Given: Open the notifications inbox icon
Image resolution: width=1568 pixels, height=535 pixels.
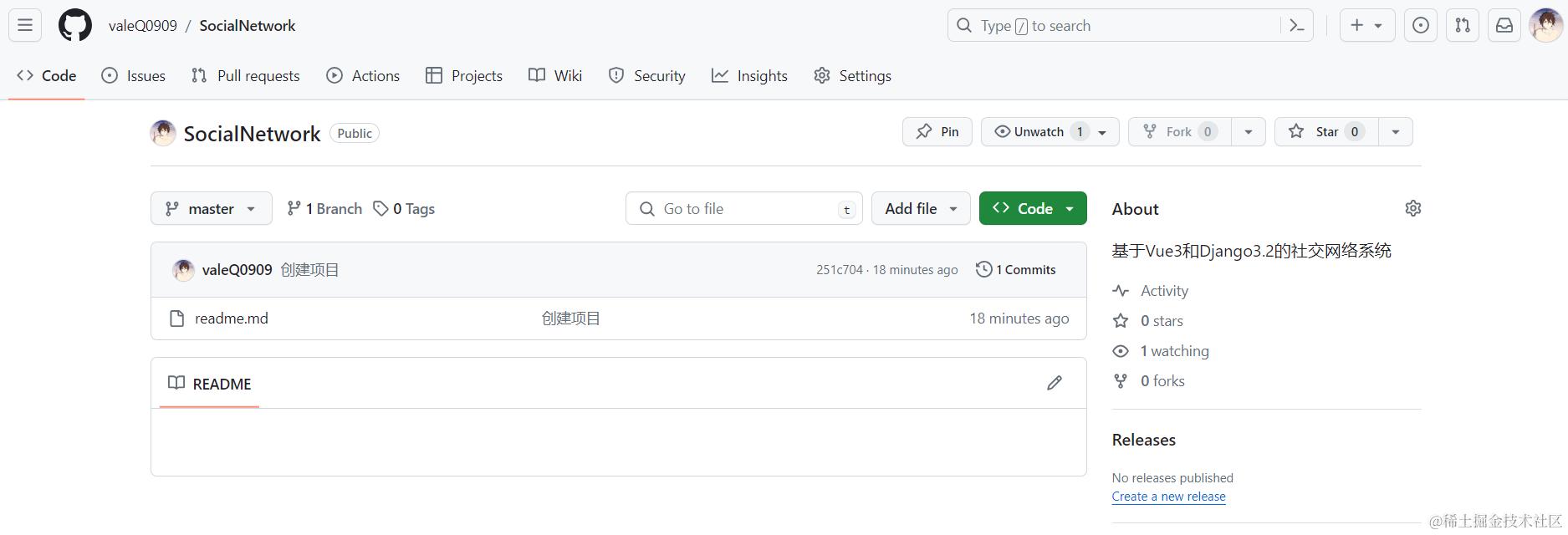Looking at the screenshot, I should pyautogui.click(x=1504, y=26).
